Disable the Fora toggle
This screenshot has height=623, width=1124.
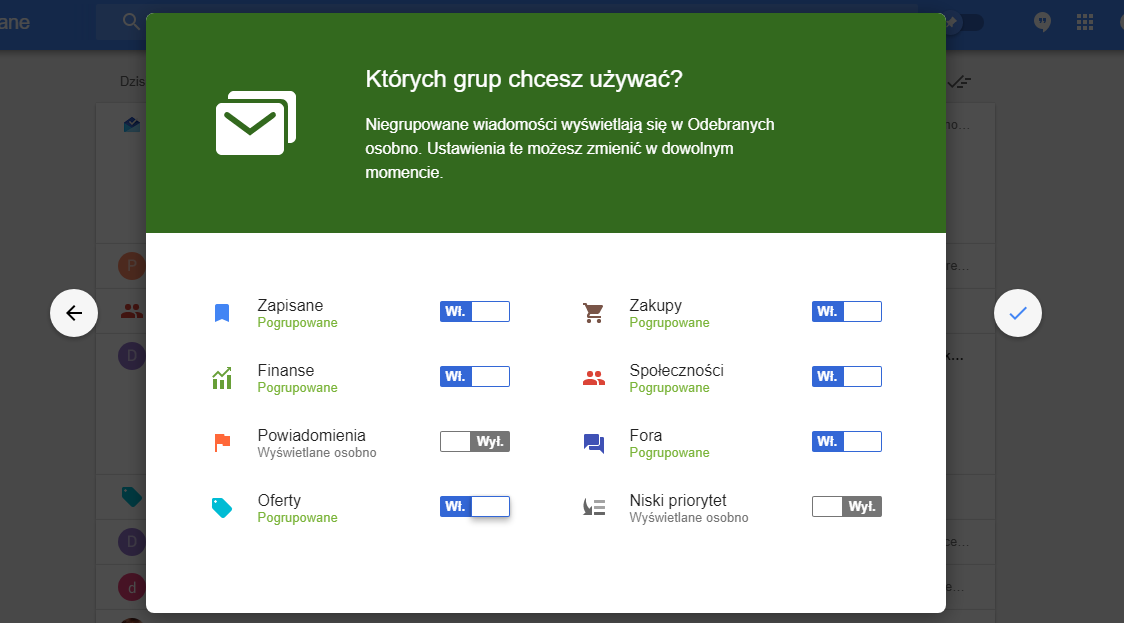(846, 440)
